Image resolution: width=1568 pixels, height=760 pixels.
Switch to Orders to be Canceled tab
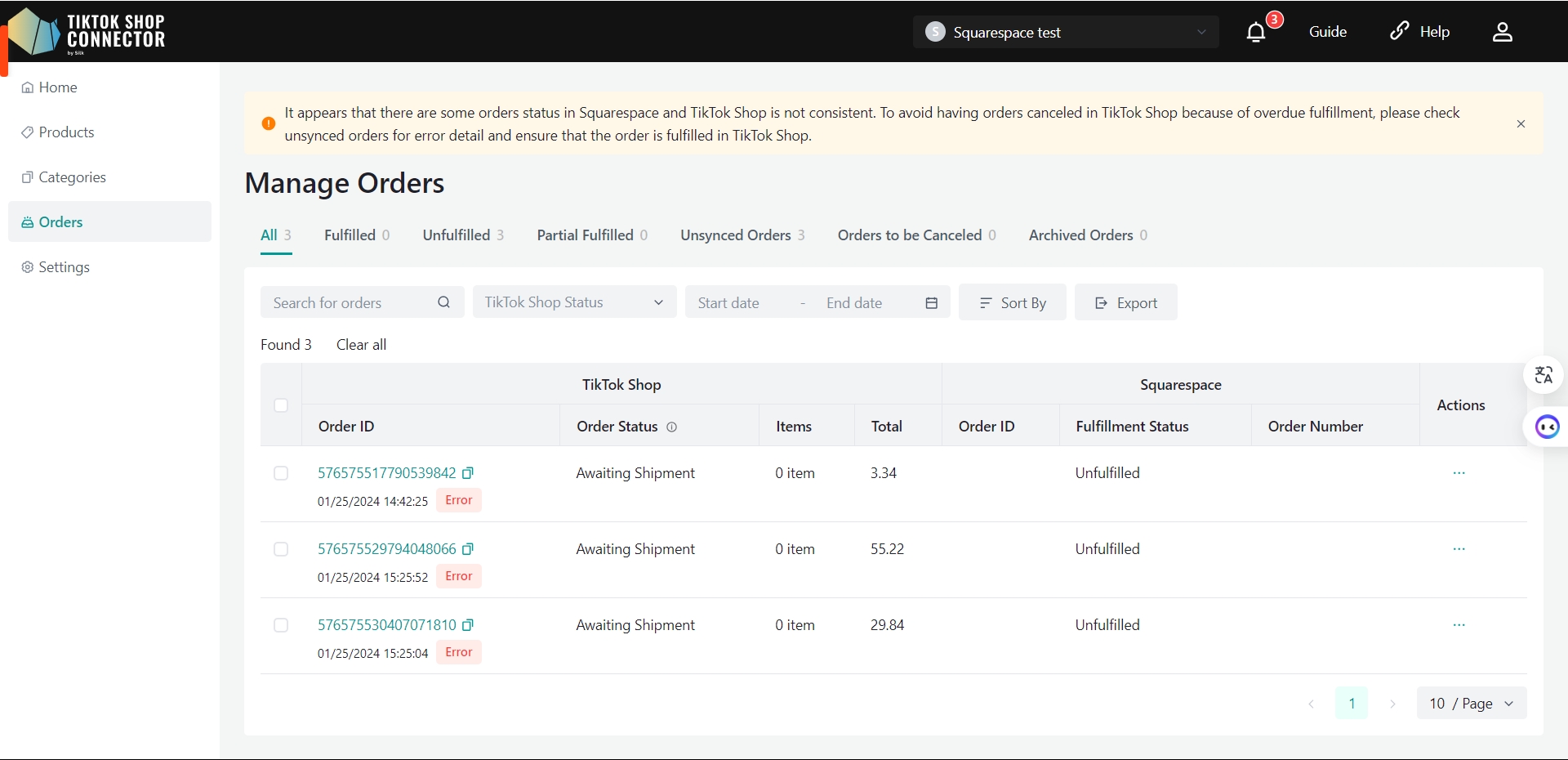[x=917, y=235]
